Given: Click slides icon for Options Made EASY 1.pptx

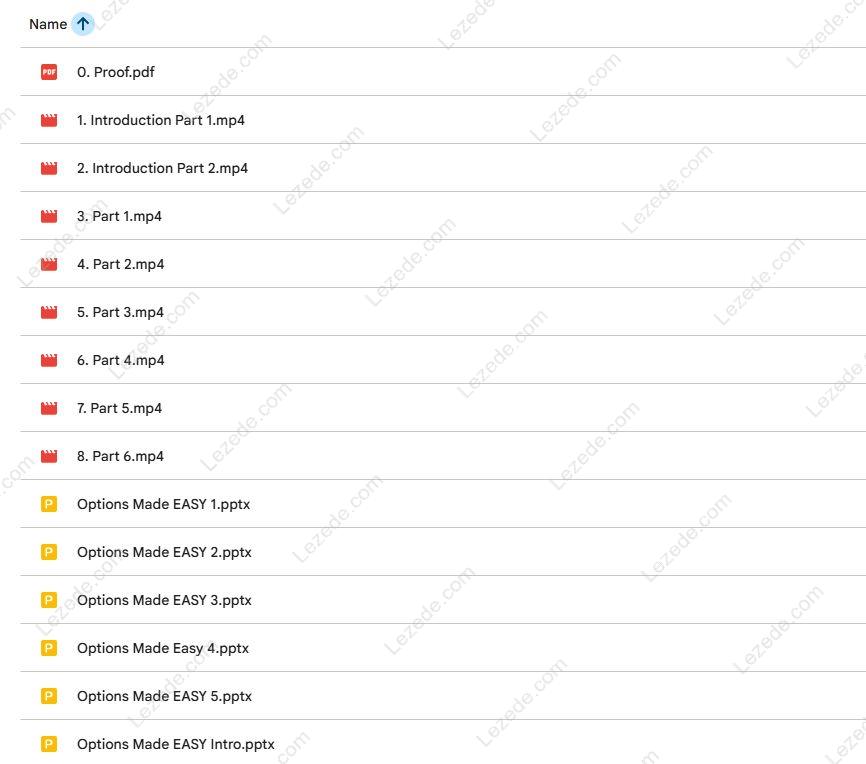Looking at the screenshot, I should coord(49,504).
